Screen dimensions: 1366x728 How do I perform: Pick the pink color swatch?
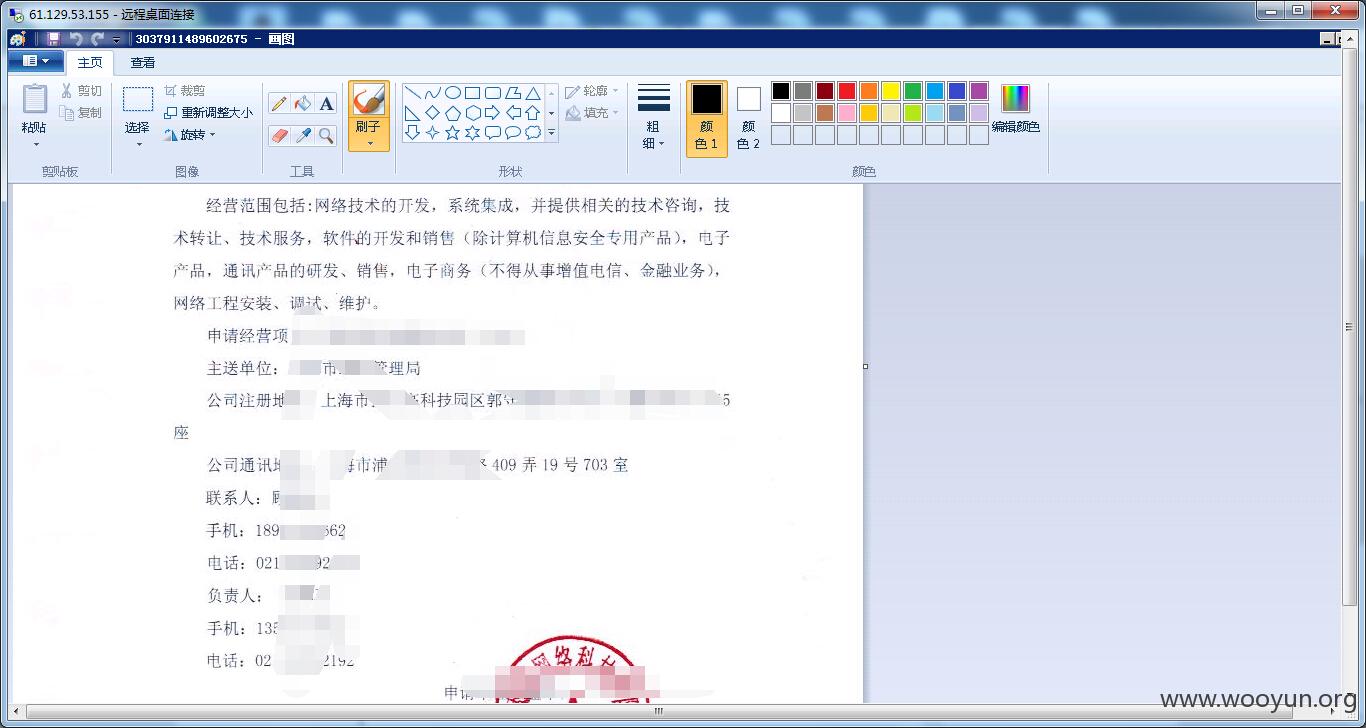click(x=847, y=113)
